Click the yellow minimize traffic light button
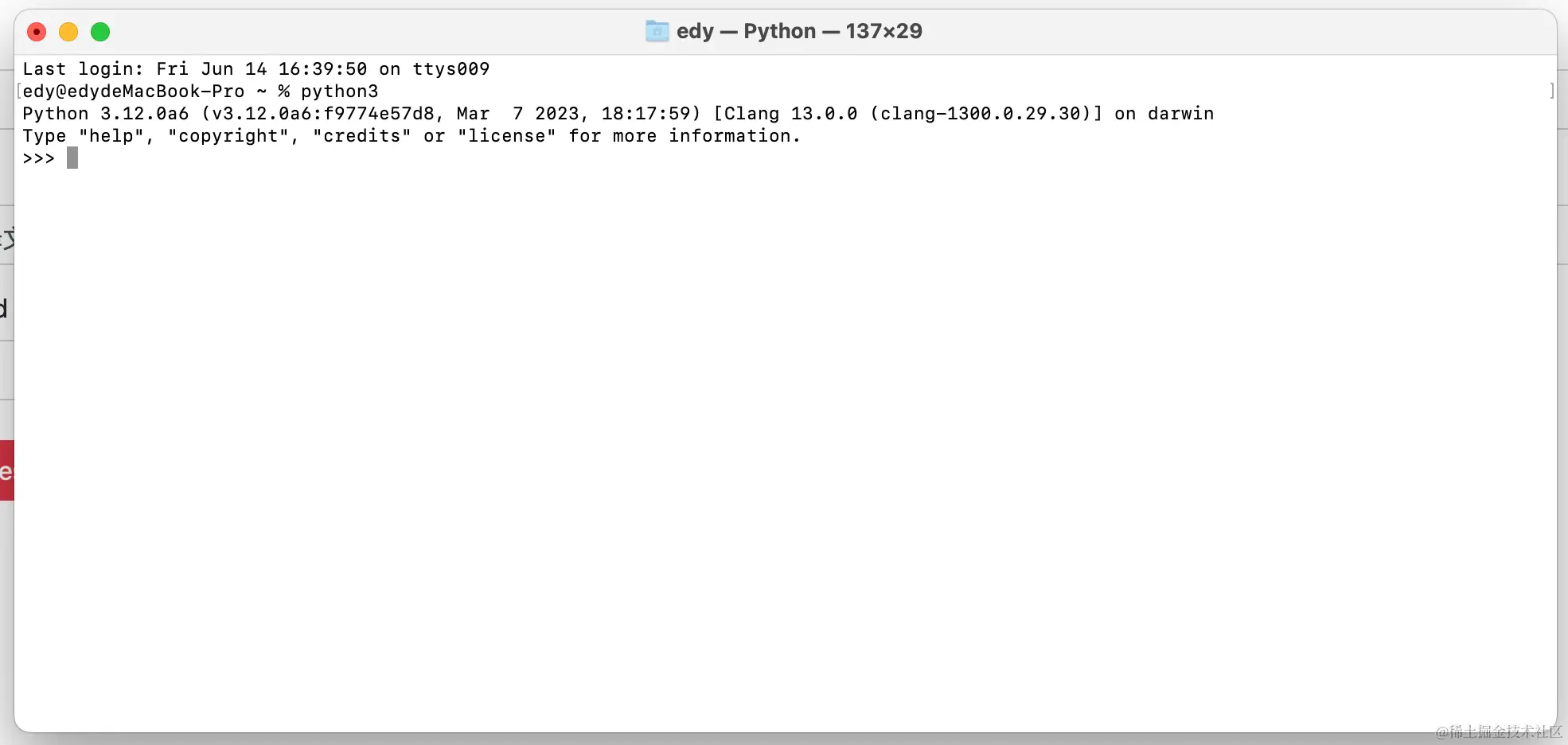 click(x=68, y=32)
